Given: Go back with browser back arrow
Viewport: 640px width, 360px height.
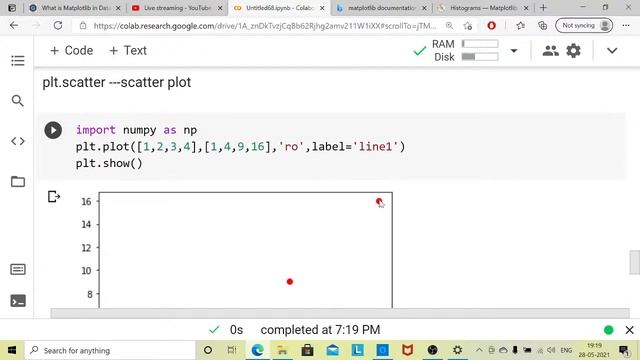Looking at the screenshot, I should (14, 25).
